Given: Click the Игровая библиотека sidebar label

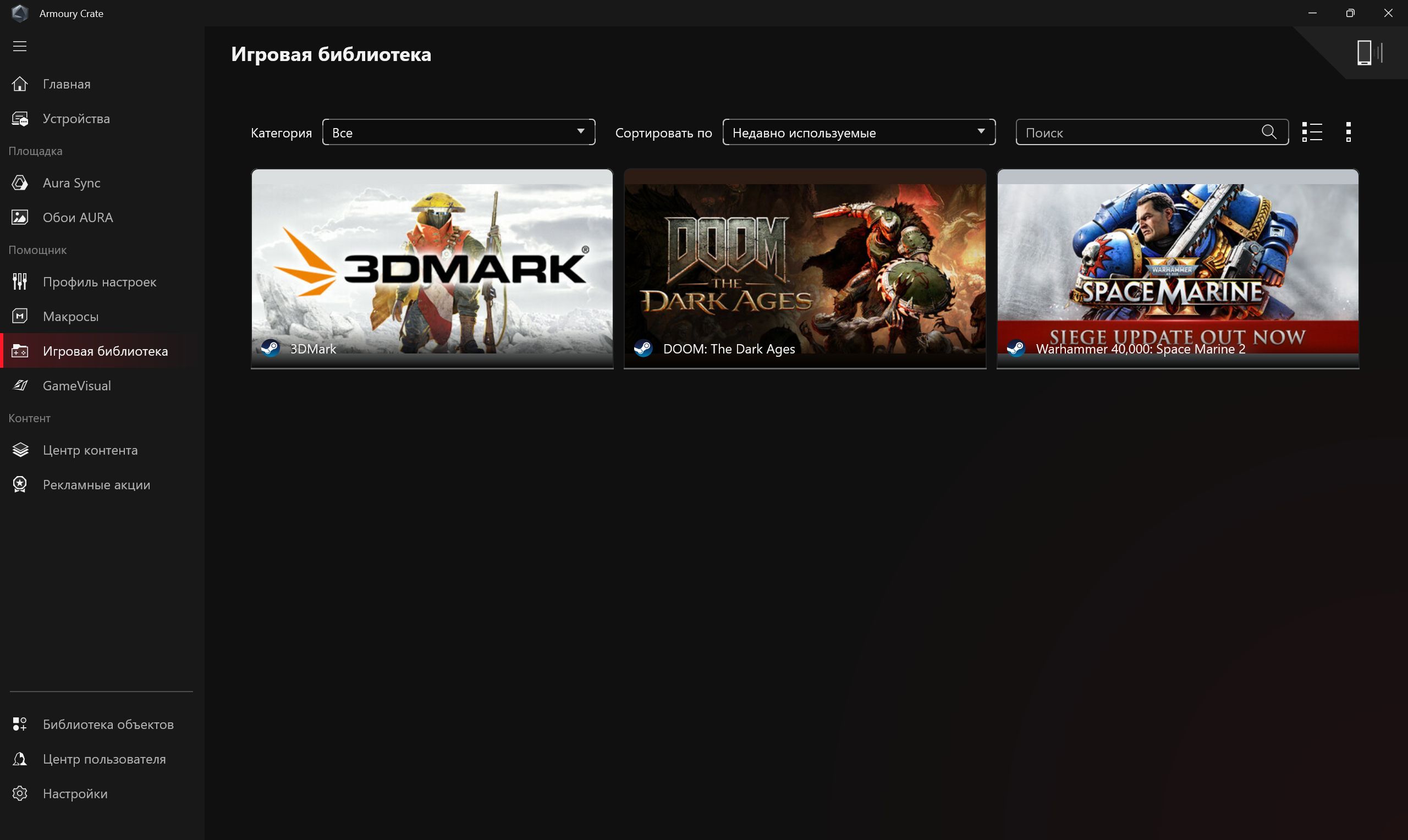Looking at the screenshot, I should point(105,351).
